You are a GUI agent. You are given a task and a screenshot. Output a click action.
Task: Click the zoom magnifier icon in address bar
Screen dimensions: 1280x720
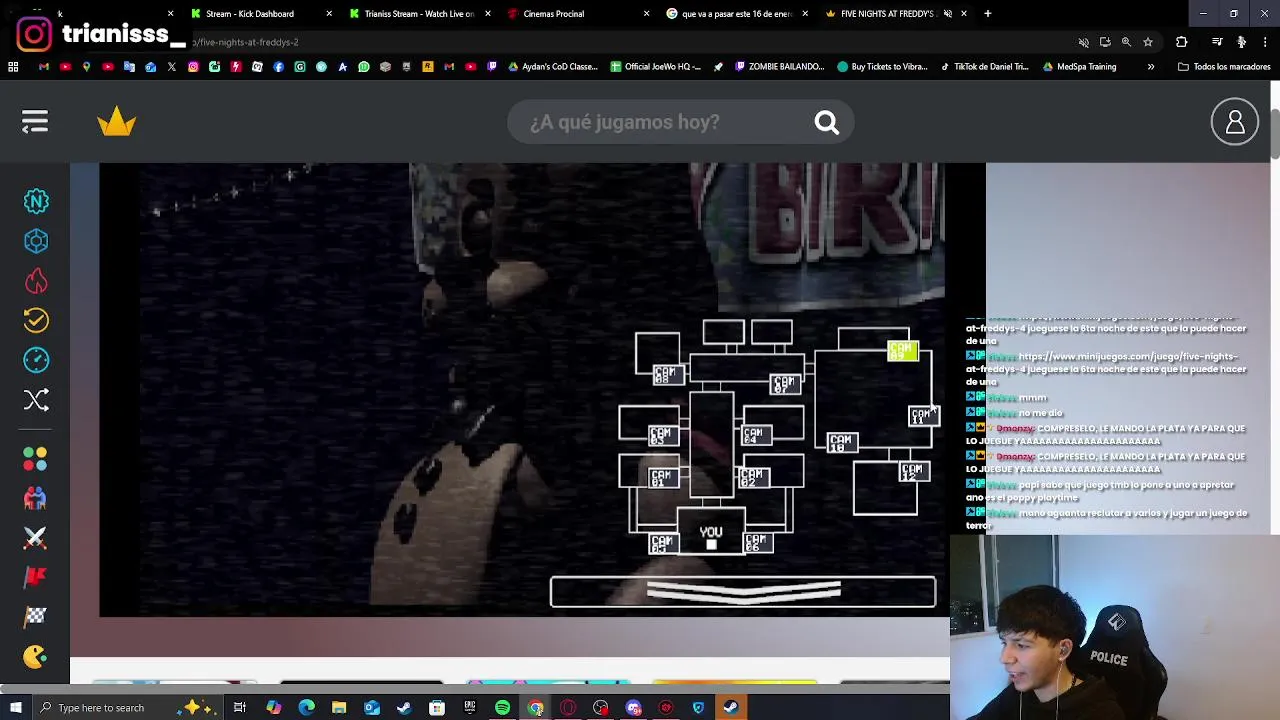coord(1126,42)
